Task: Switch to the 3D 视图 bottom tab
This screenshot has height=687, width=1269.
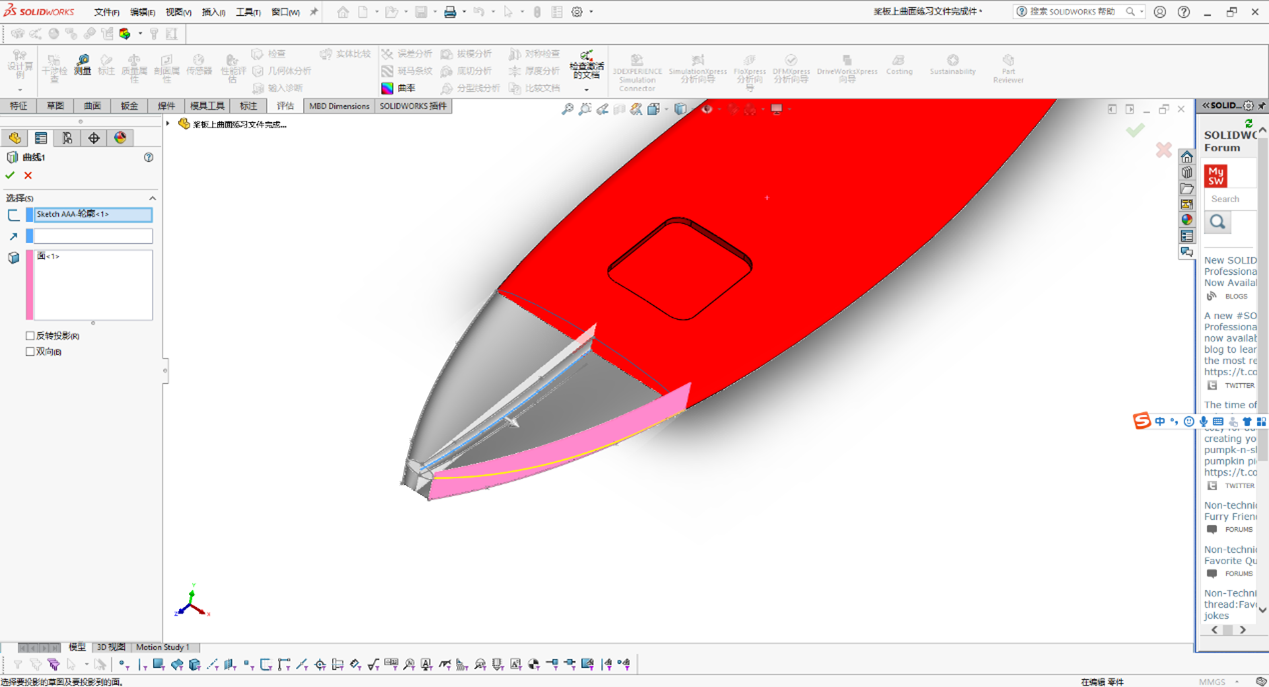Action: pos(110,647)
